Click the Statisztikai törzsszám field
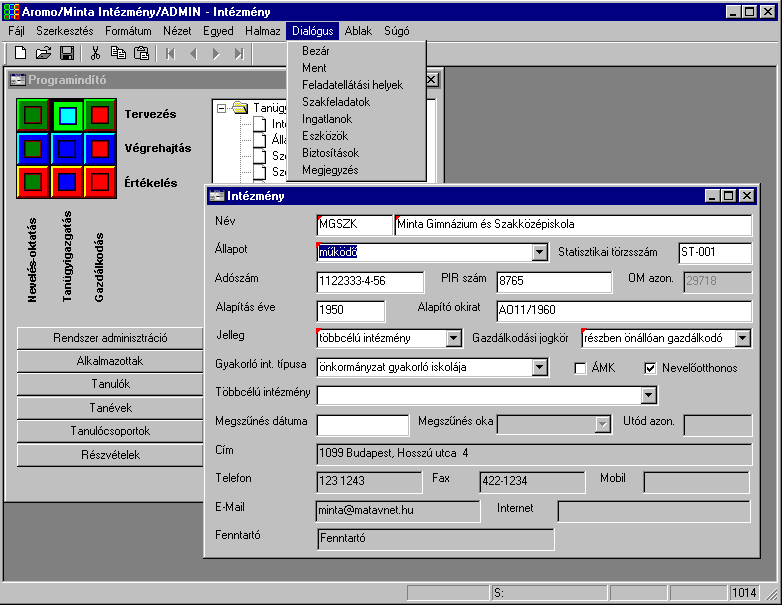The width and height of the screenshot is (782, 607). pos(715,253)
